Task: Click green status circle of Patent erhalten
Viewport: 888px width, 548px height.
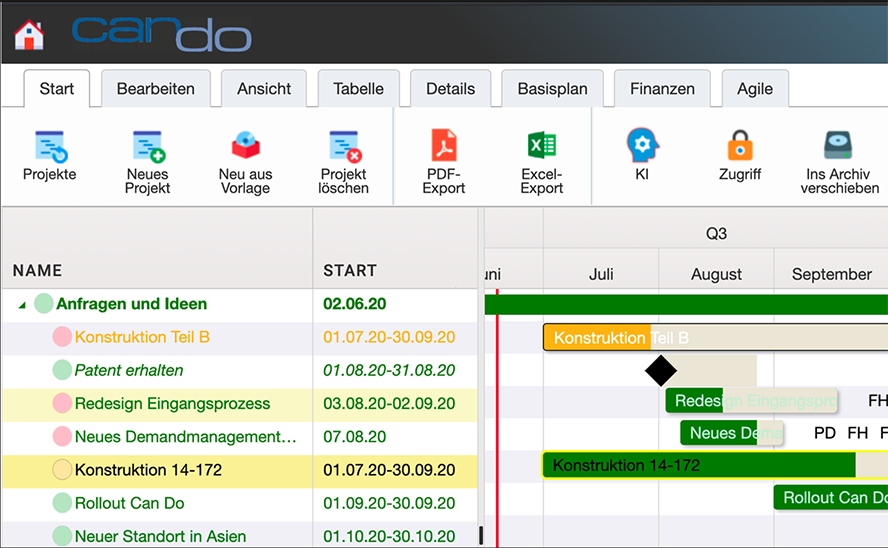Action: tap(62, 370)
